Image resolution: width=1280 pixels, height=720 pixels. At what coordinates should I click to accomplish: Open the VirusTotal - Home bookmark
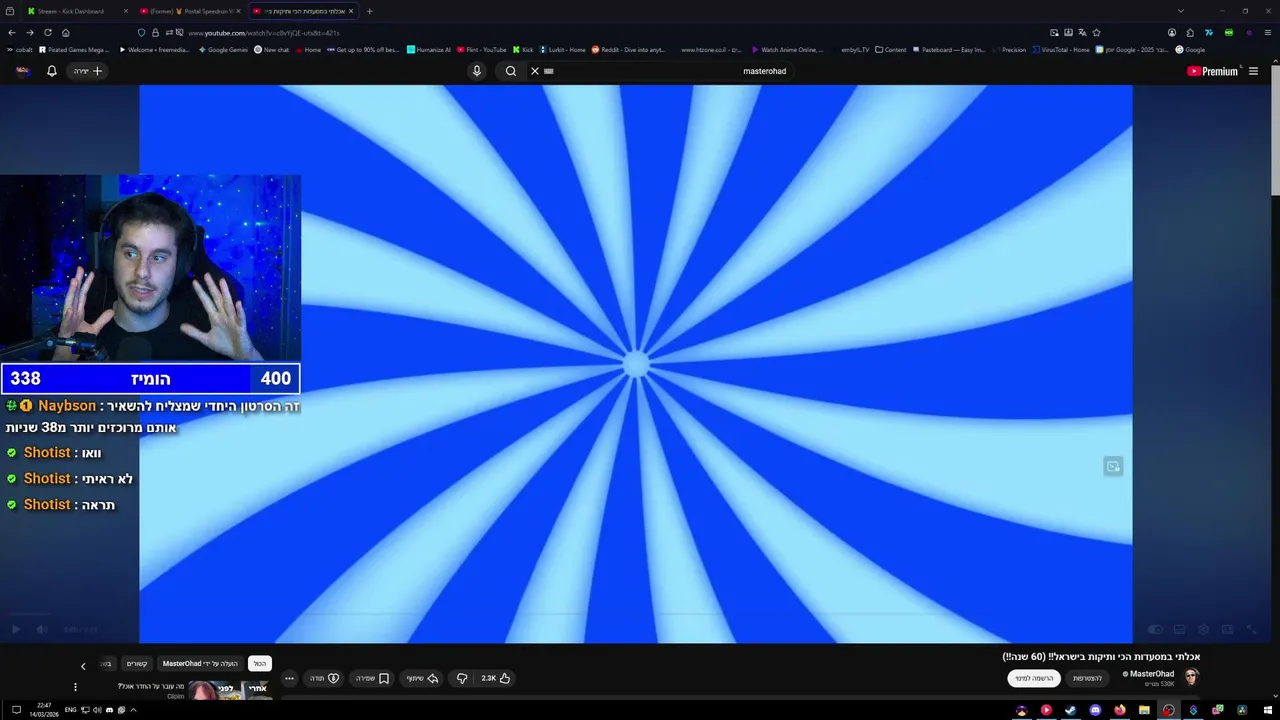click(x=1061, y=49)
